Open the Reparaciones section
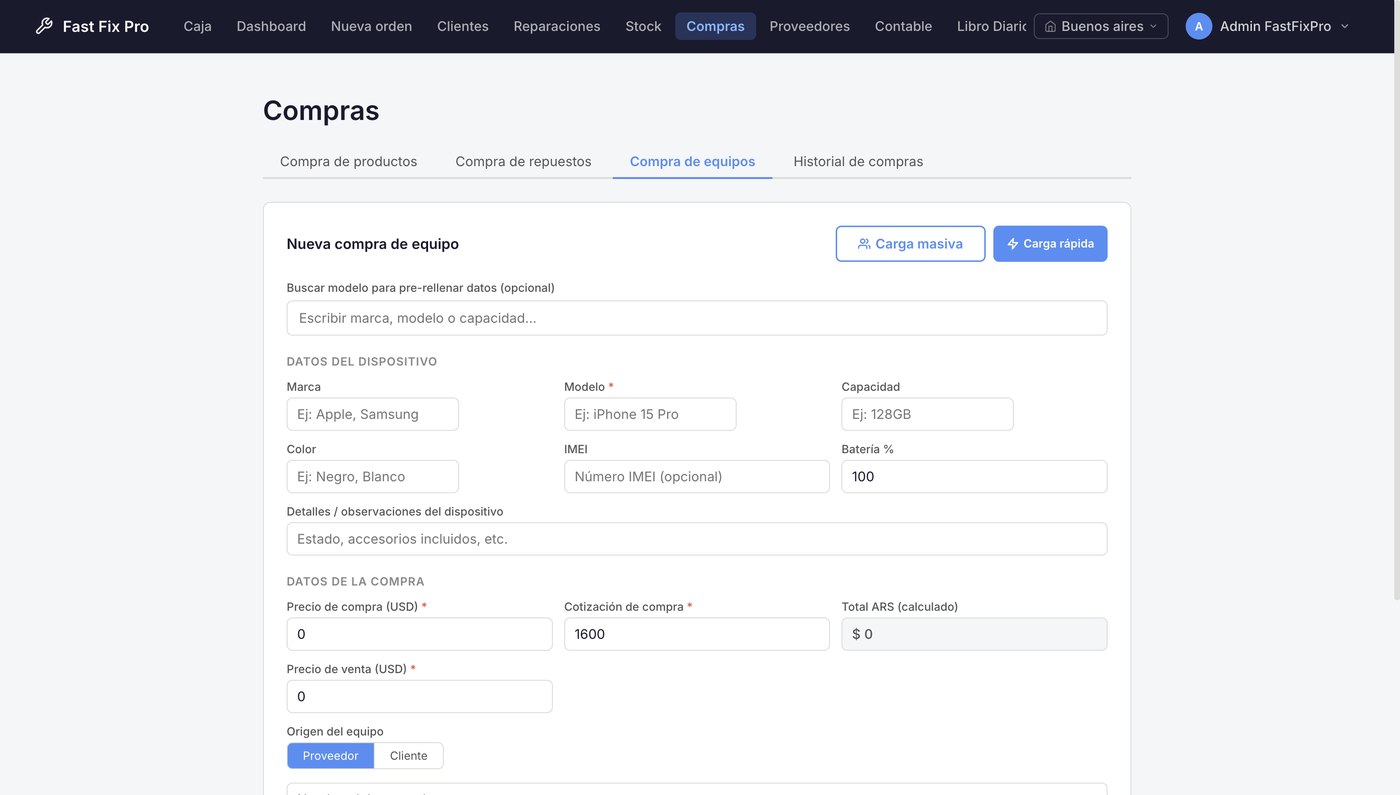 point(557,26)
